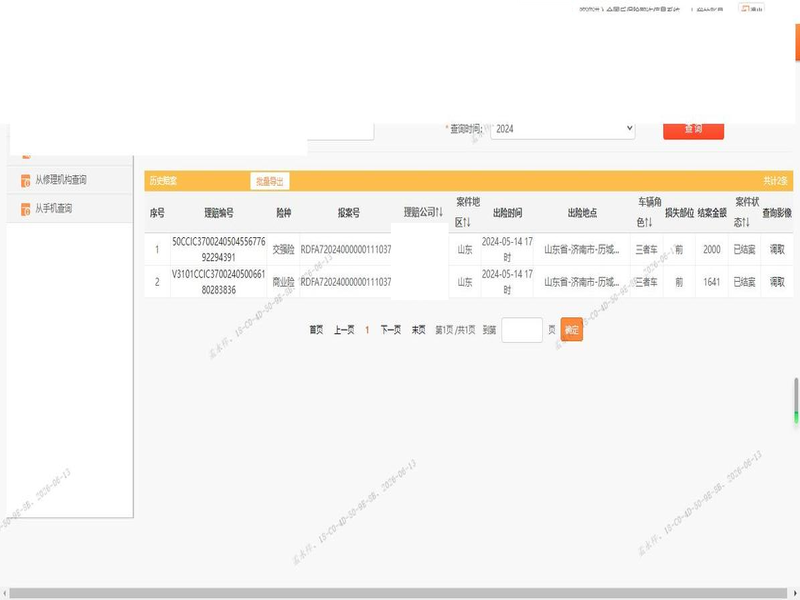Click the 历史赔案 panel title

coord(163,181)
